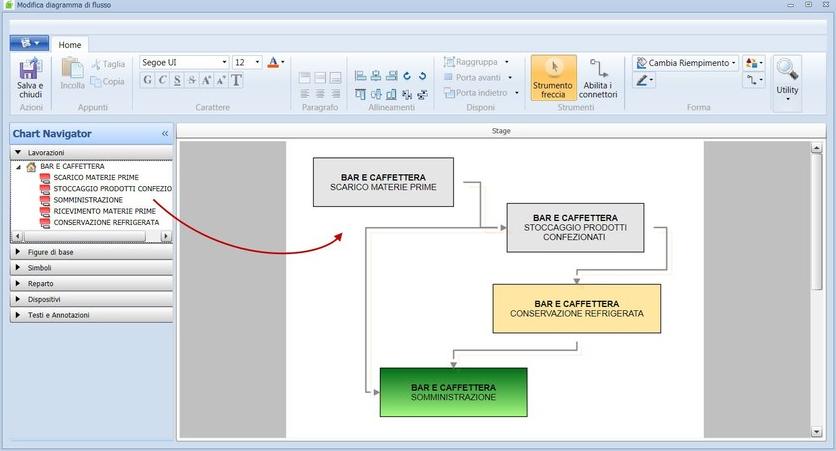Select the Strumento freccia pointer tool

553,78
